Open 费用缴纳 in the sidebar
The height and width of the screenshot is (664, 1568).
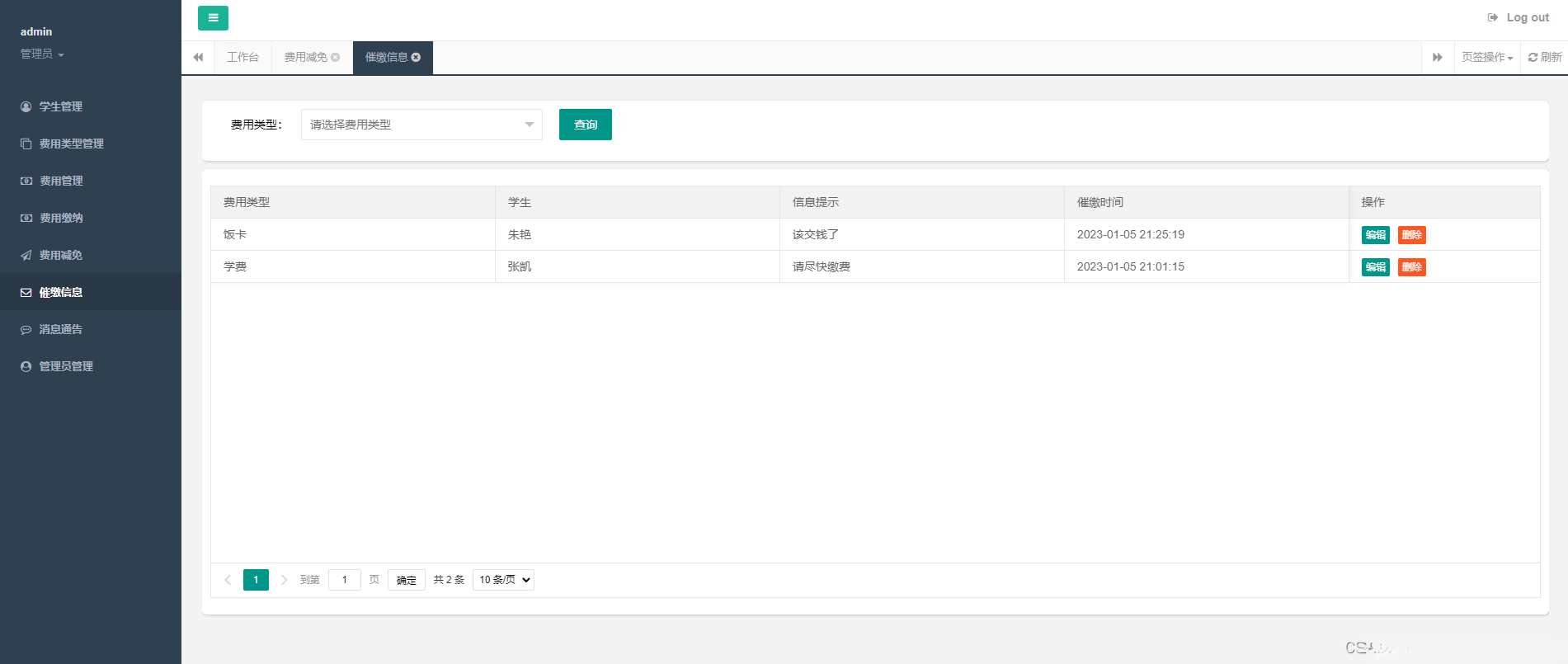tap(91, 218)
